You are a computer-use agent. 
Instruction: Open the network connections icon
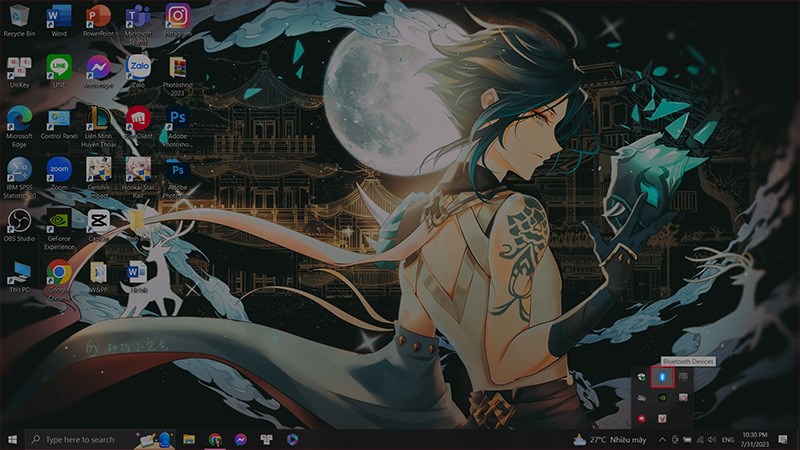tap(699, 439)
